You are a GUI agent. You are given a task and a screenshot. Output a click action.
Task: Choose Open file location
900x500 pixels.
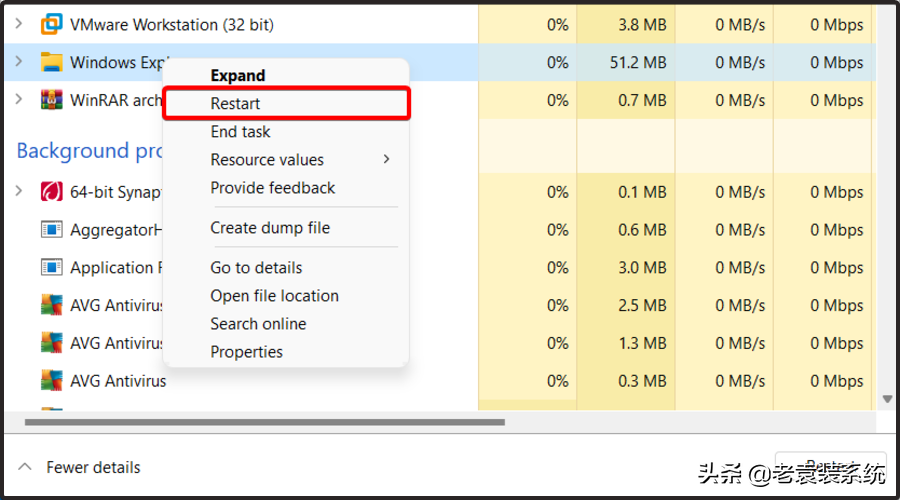click(x=274, y=296)
